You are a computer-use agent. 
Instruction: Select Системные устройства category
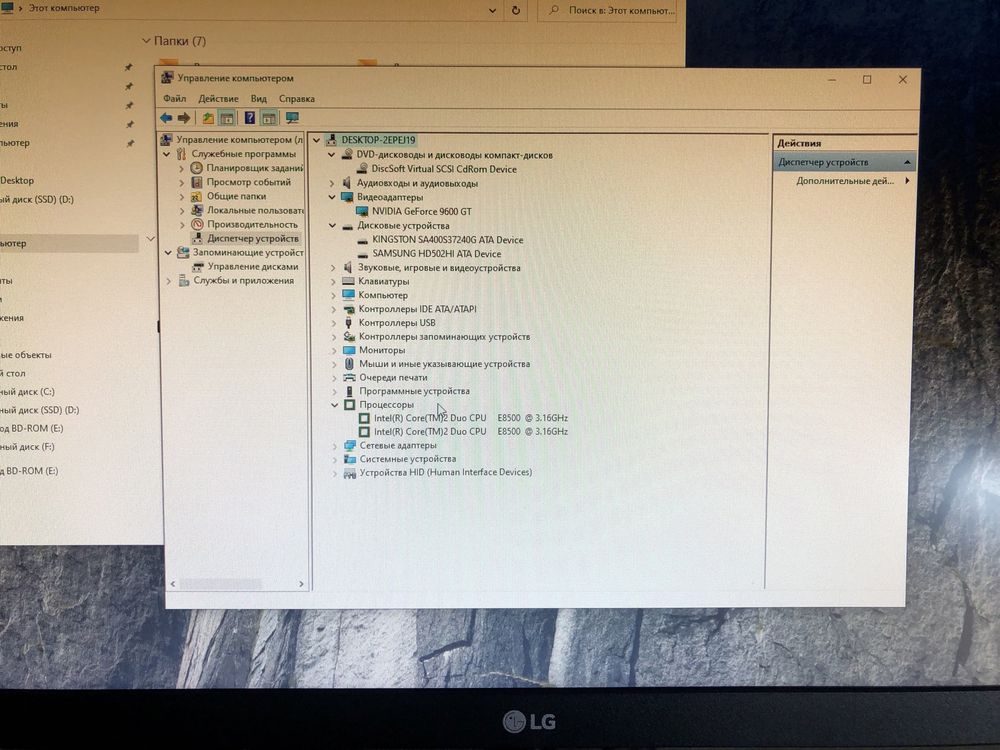408,459
